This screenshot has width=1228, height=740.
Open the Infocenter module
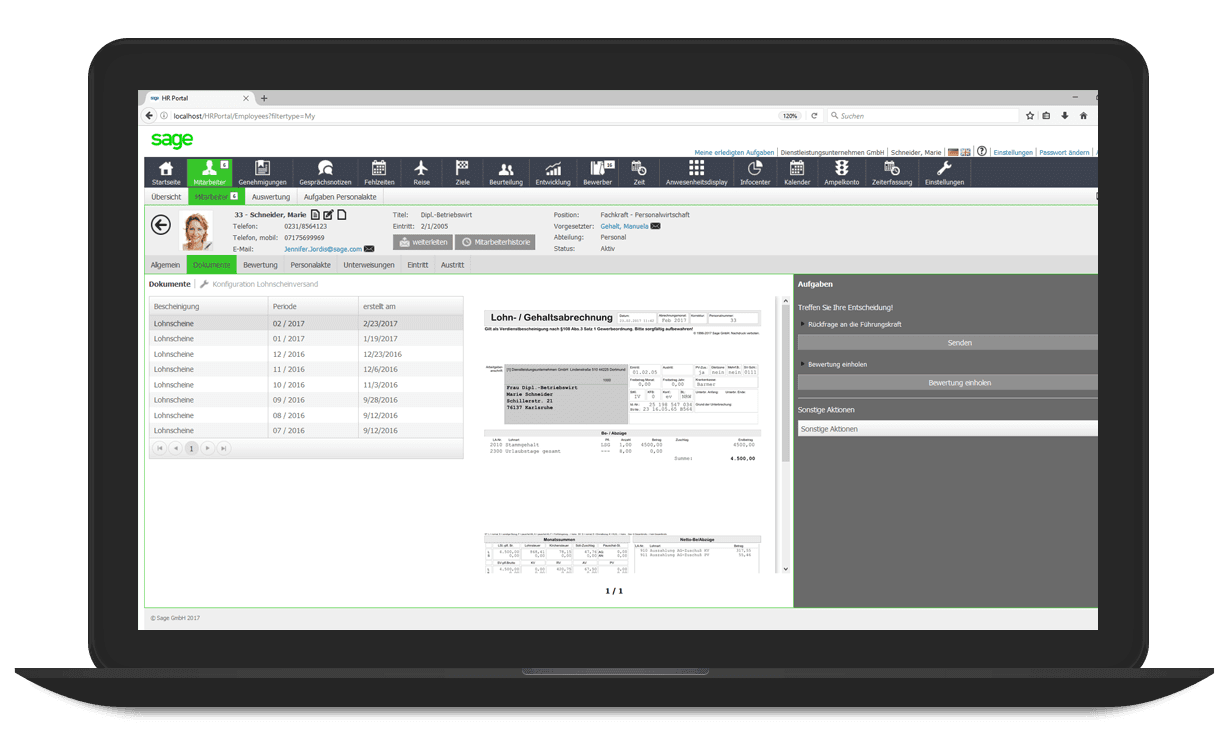point(754,172)
